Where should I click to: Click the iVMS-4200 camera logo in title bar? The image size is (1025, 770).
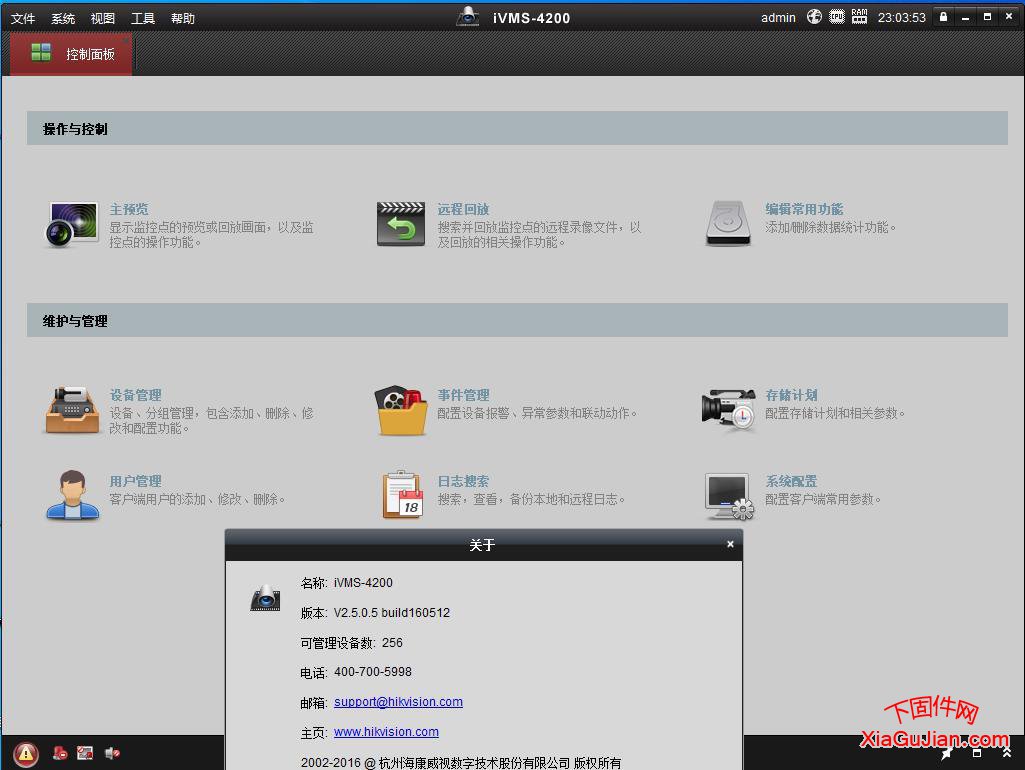point(467,16)
